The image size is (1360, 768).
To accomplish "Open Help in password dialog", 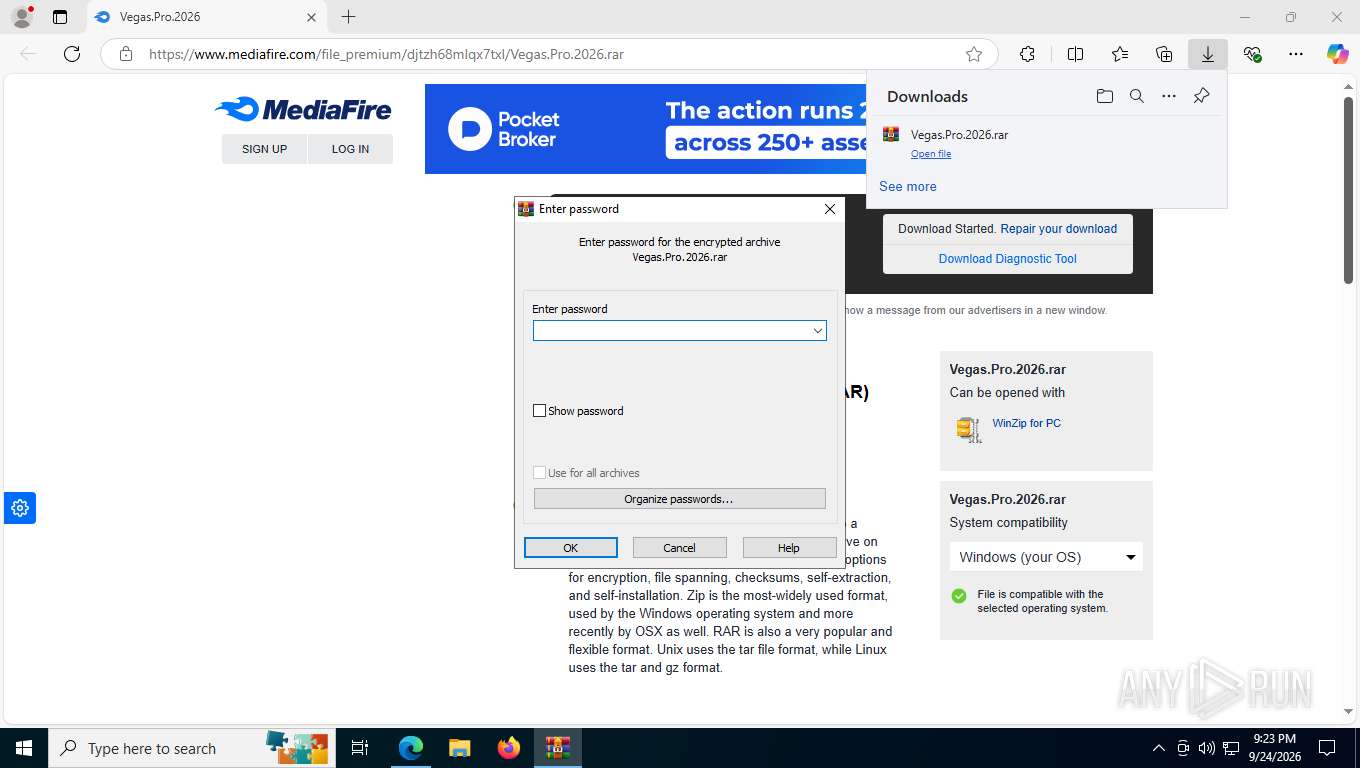I will point(789,548).
